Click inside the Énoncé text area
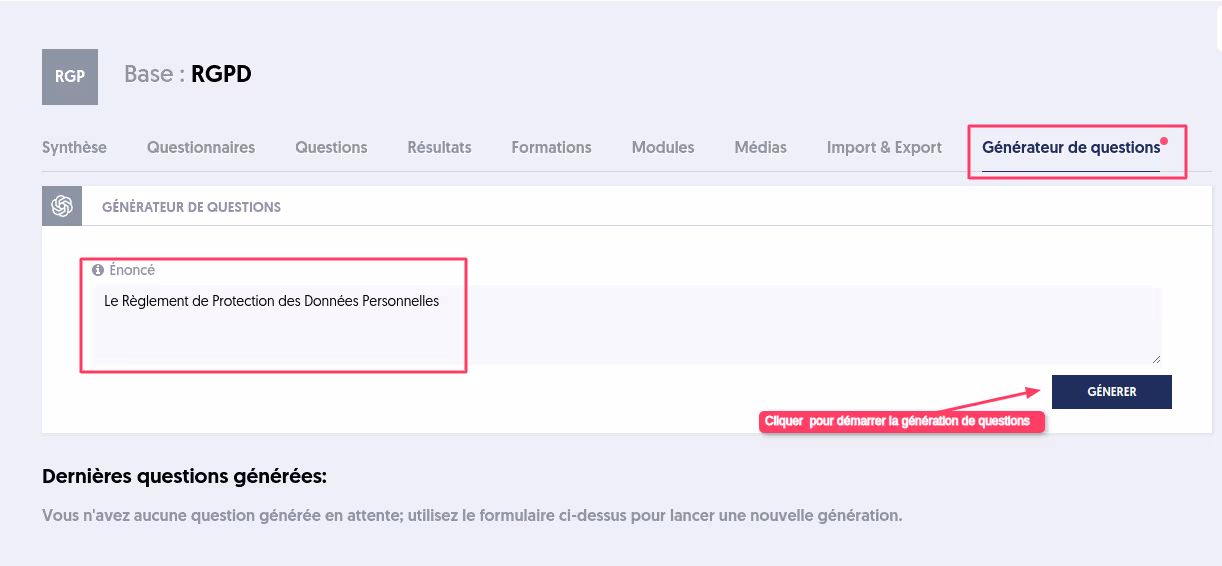The image size is (1222, 566). click(626, 325)
